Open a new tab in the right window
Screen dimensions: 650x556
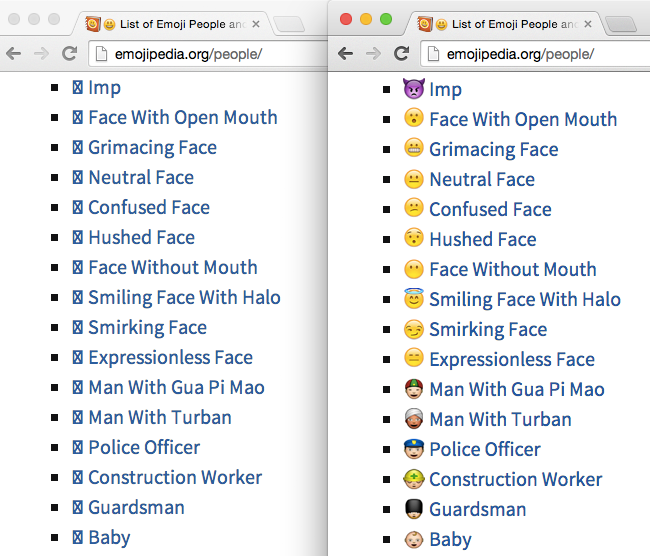(x=621, y=24)
